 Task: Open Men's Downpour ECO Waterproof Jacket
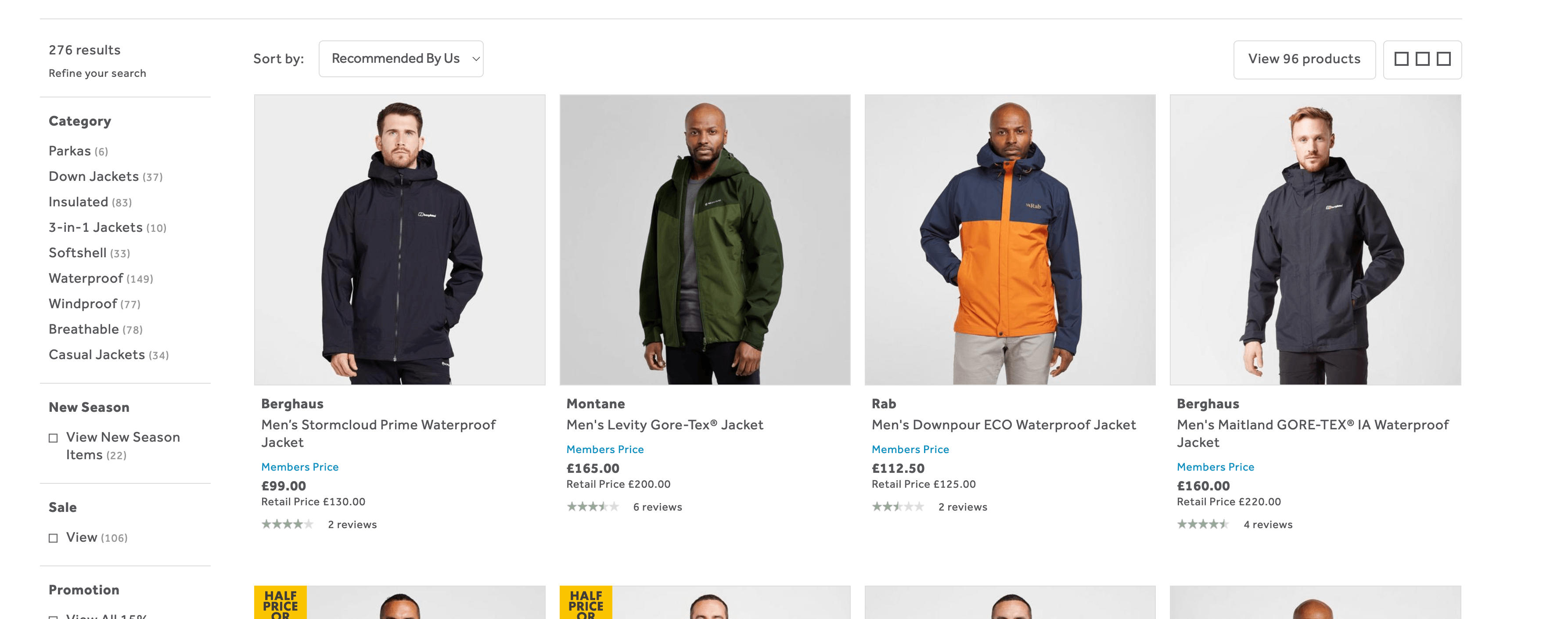tap(1003, 424)
